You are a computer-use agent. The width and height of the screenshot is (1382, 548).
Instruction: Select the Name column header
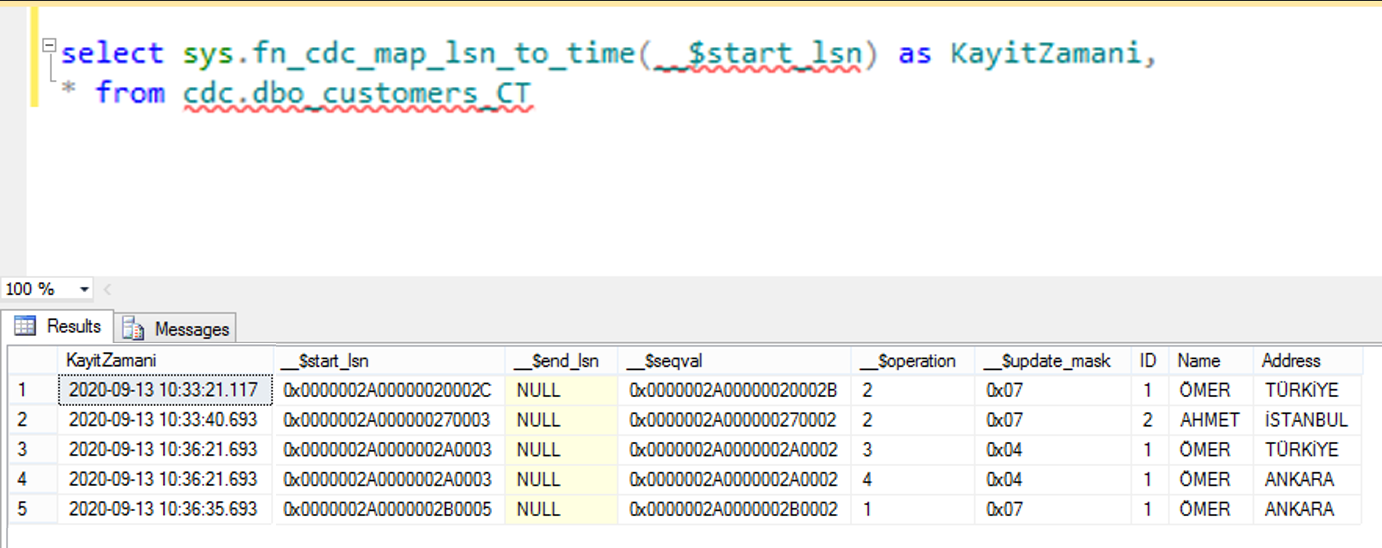[x=1211, y=360]
